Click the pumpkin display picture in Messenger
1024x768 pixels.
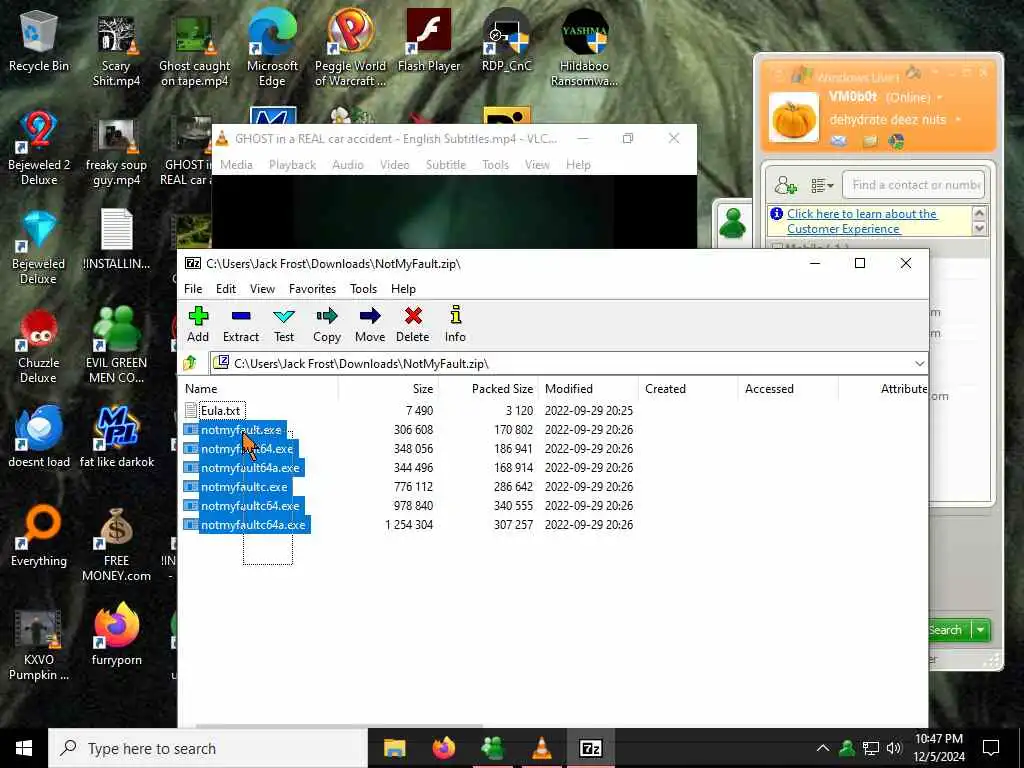[793, 118]
